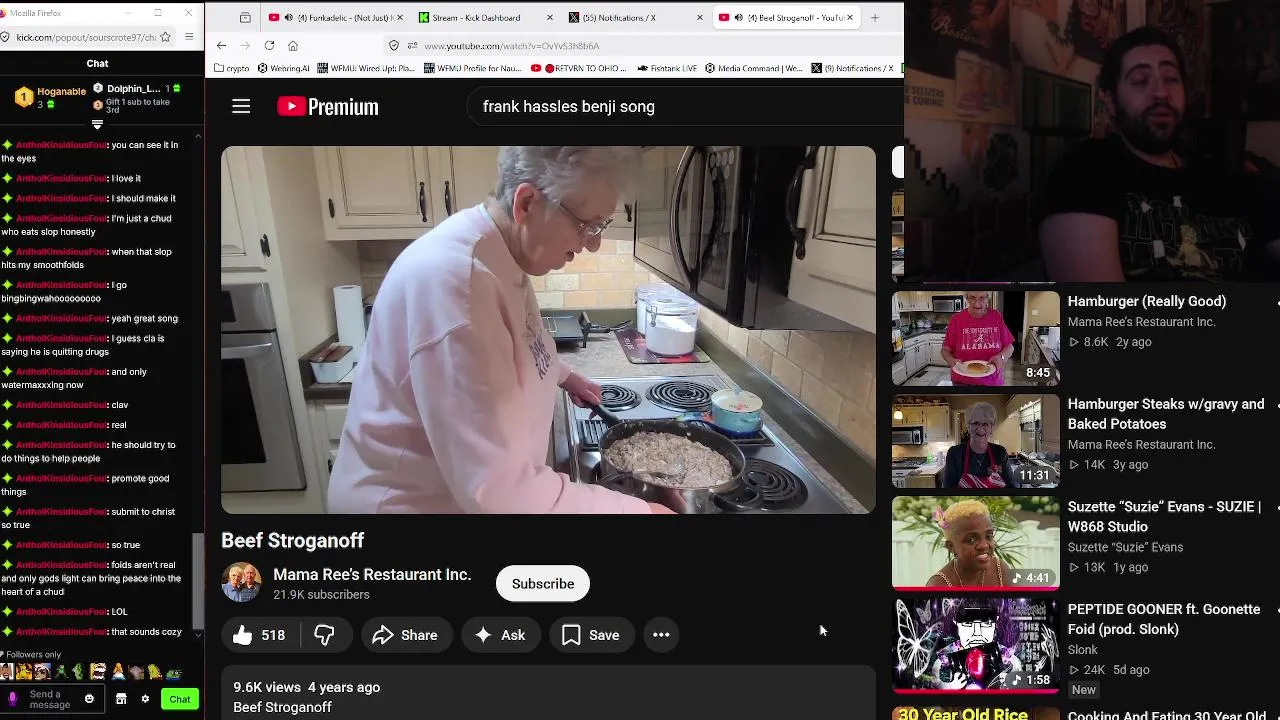
Task: Mute the Funkadelic tab audio icon
Action: [x=289, y=17]
